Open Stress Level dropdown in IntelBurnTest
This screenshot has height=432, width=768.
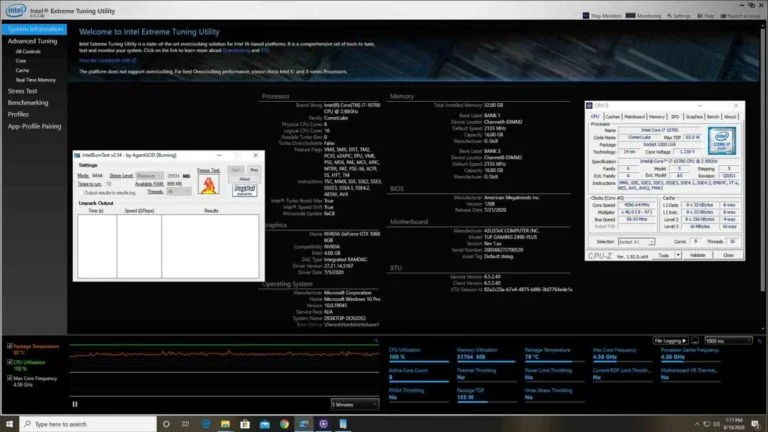click(149, 175)
